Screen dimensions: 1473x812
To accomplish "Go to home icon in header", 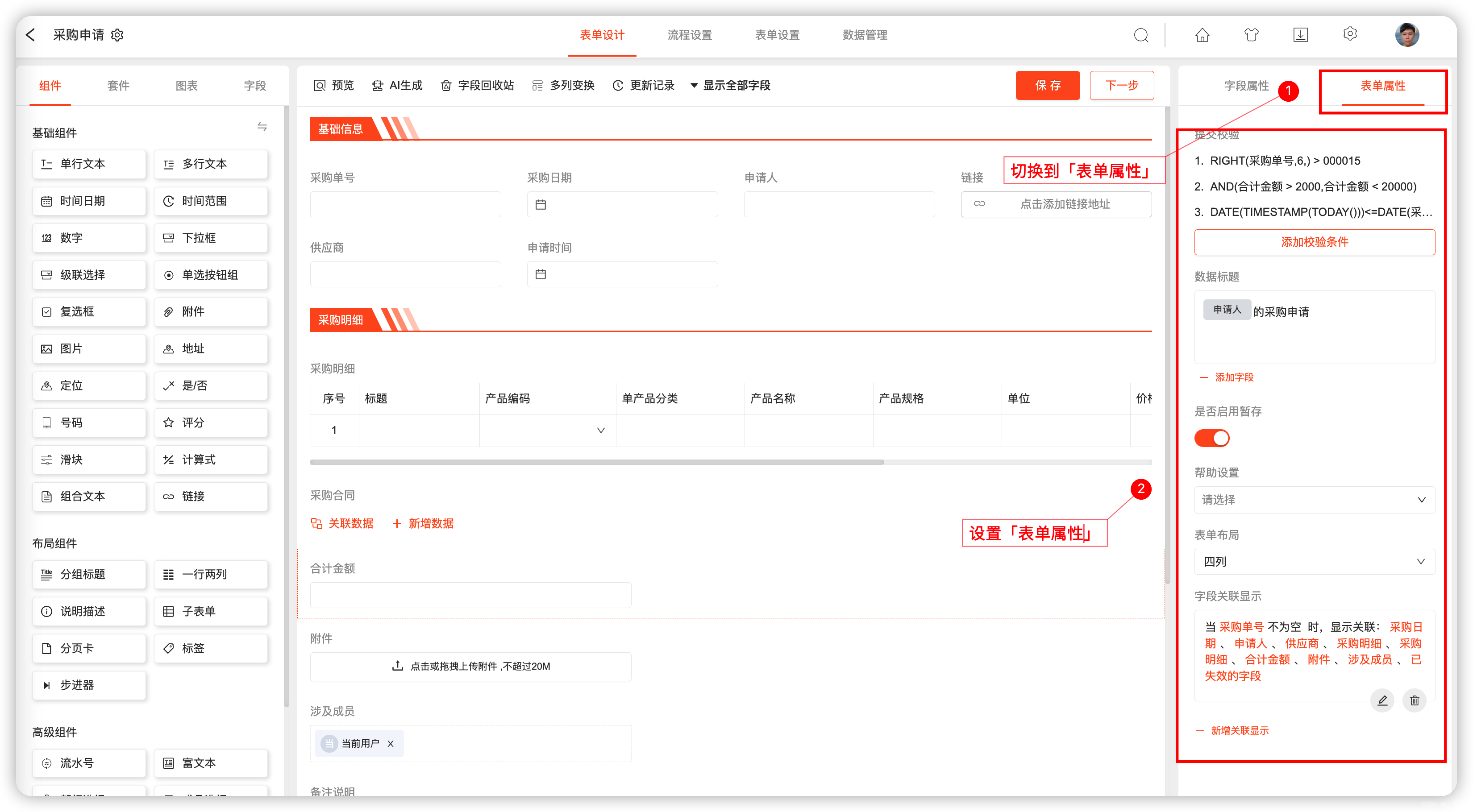I will coord(1202,35).
